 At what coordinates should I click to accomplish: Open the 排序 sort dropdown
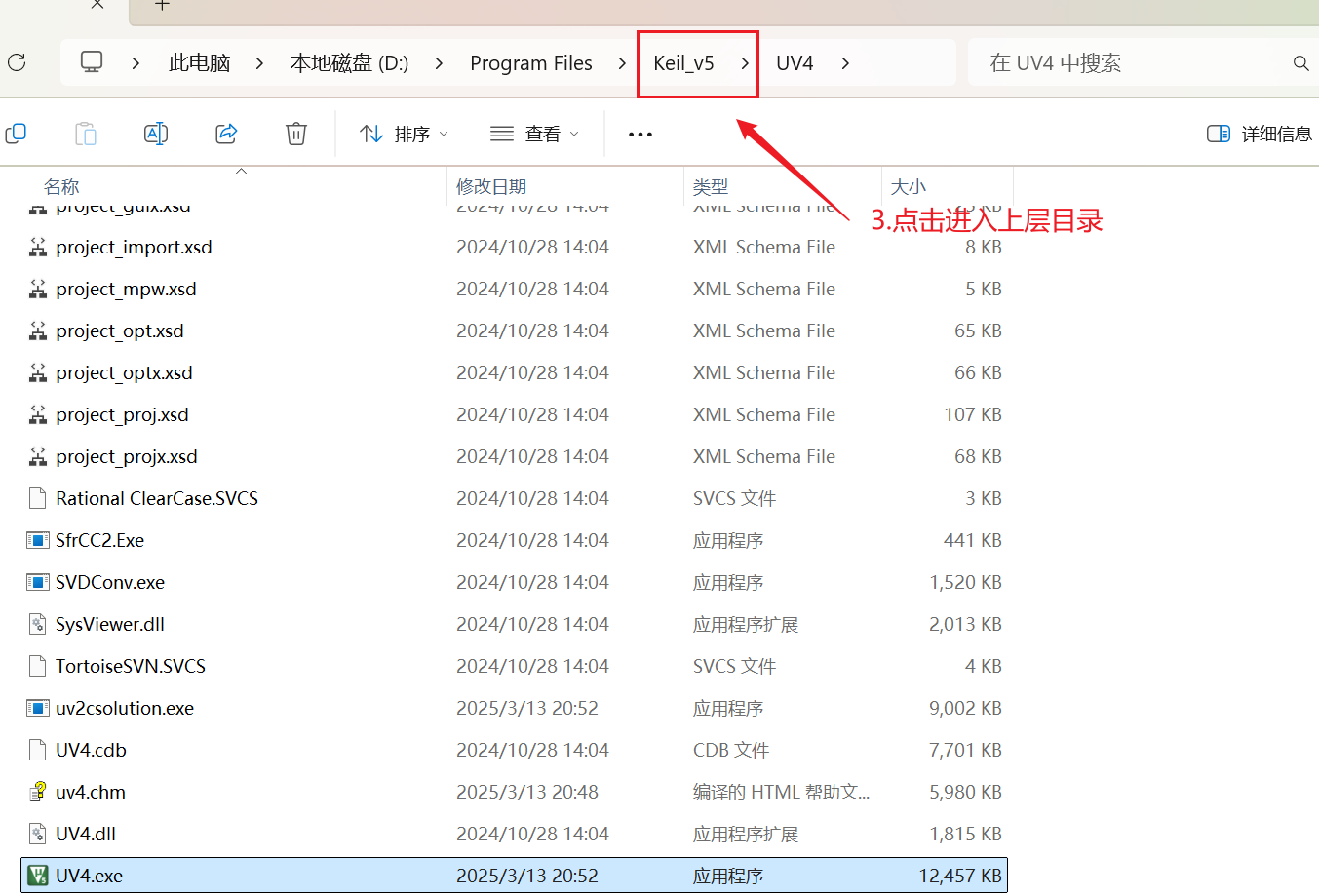click(x=404, y=134)
